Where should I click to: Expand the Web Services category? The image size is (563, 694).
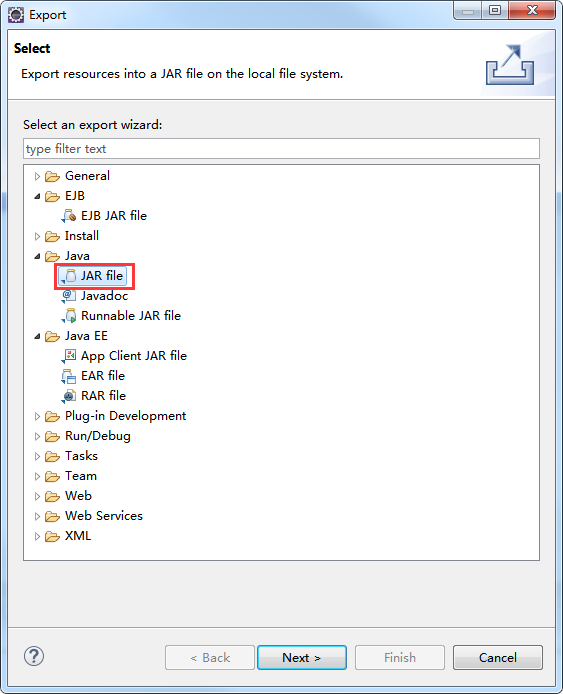point(37,517)
